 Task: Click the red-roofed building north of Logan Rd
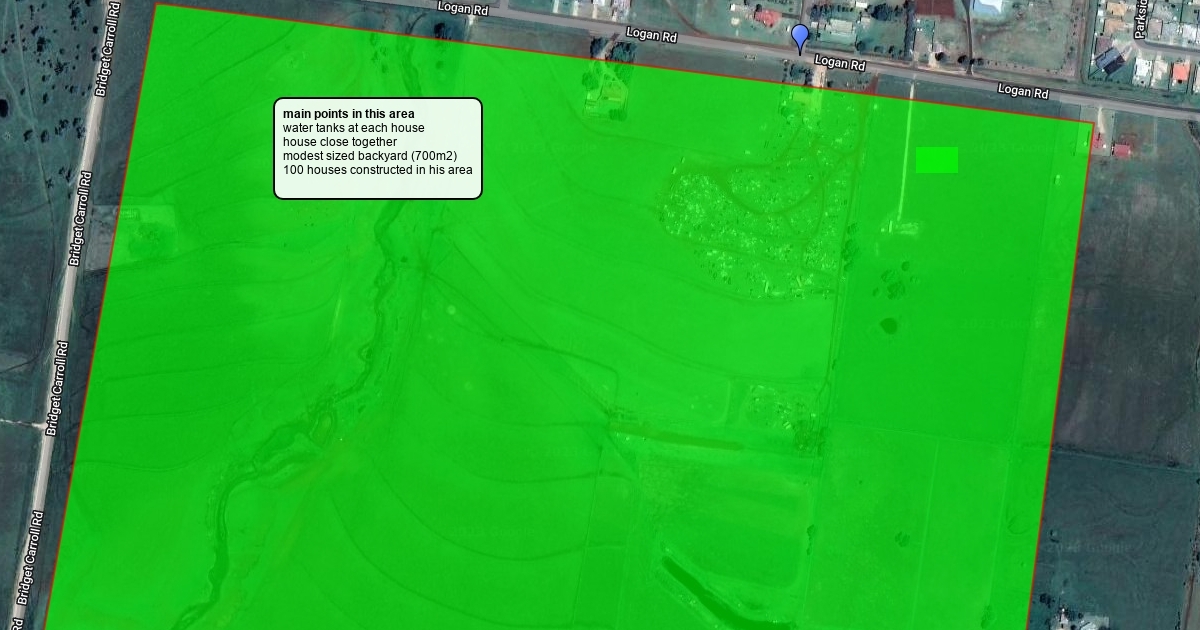coord(766,17)
